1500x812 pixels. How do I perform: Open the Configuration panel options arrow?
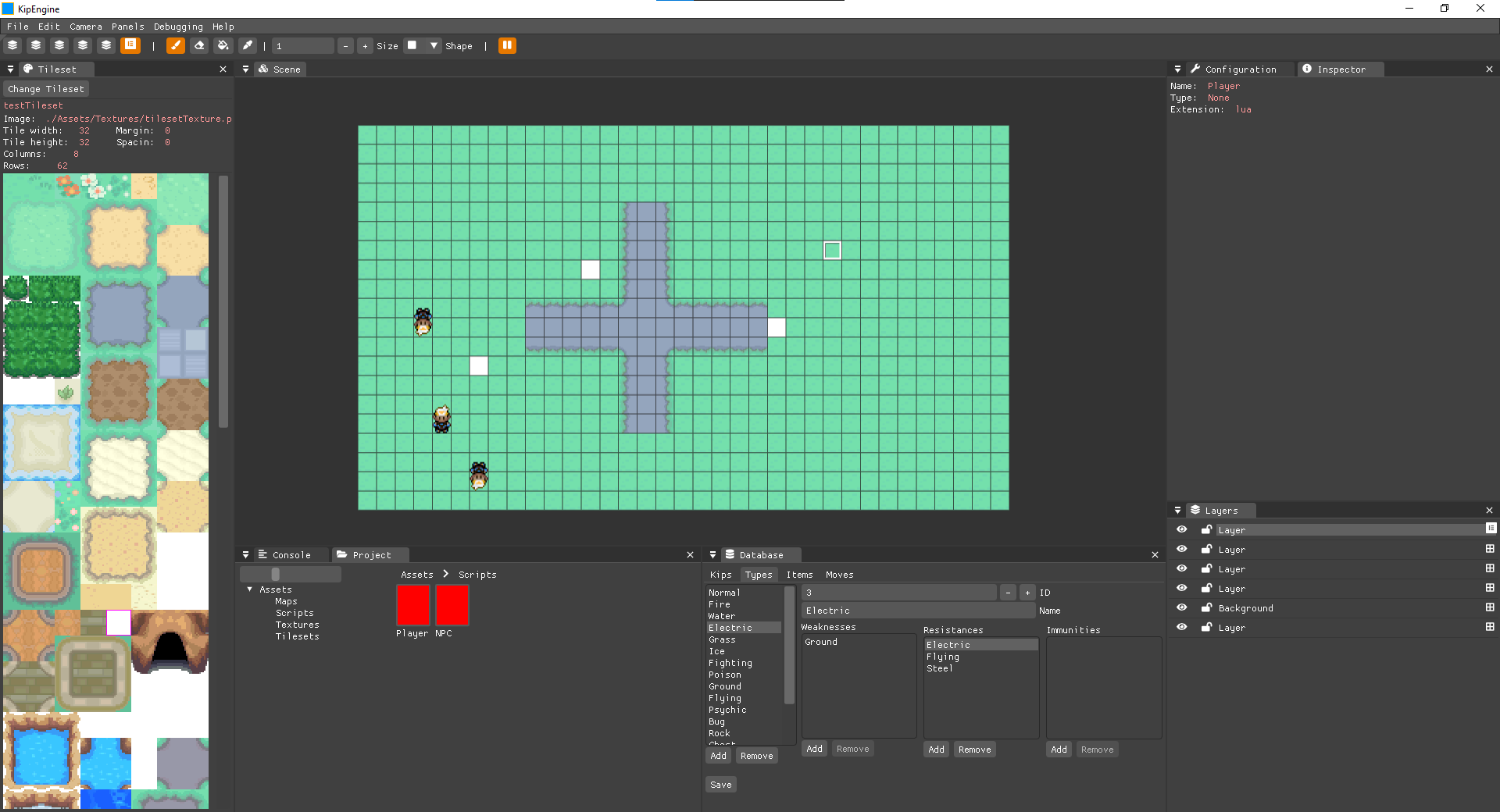coord(1177,69)
